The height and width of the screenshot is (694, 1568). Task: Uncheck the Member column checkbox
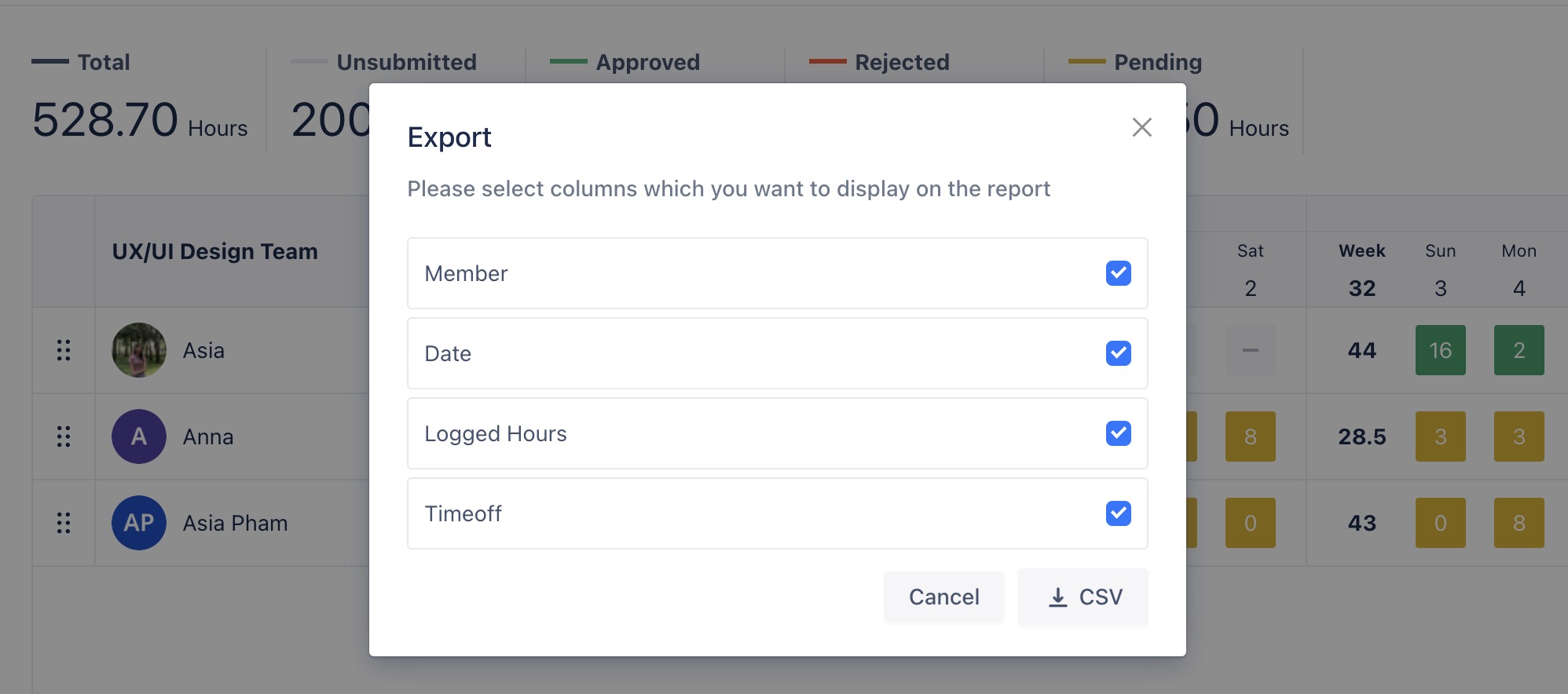click(1118, 273)
